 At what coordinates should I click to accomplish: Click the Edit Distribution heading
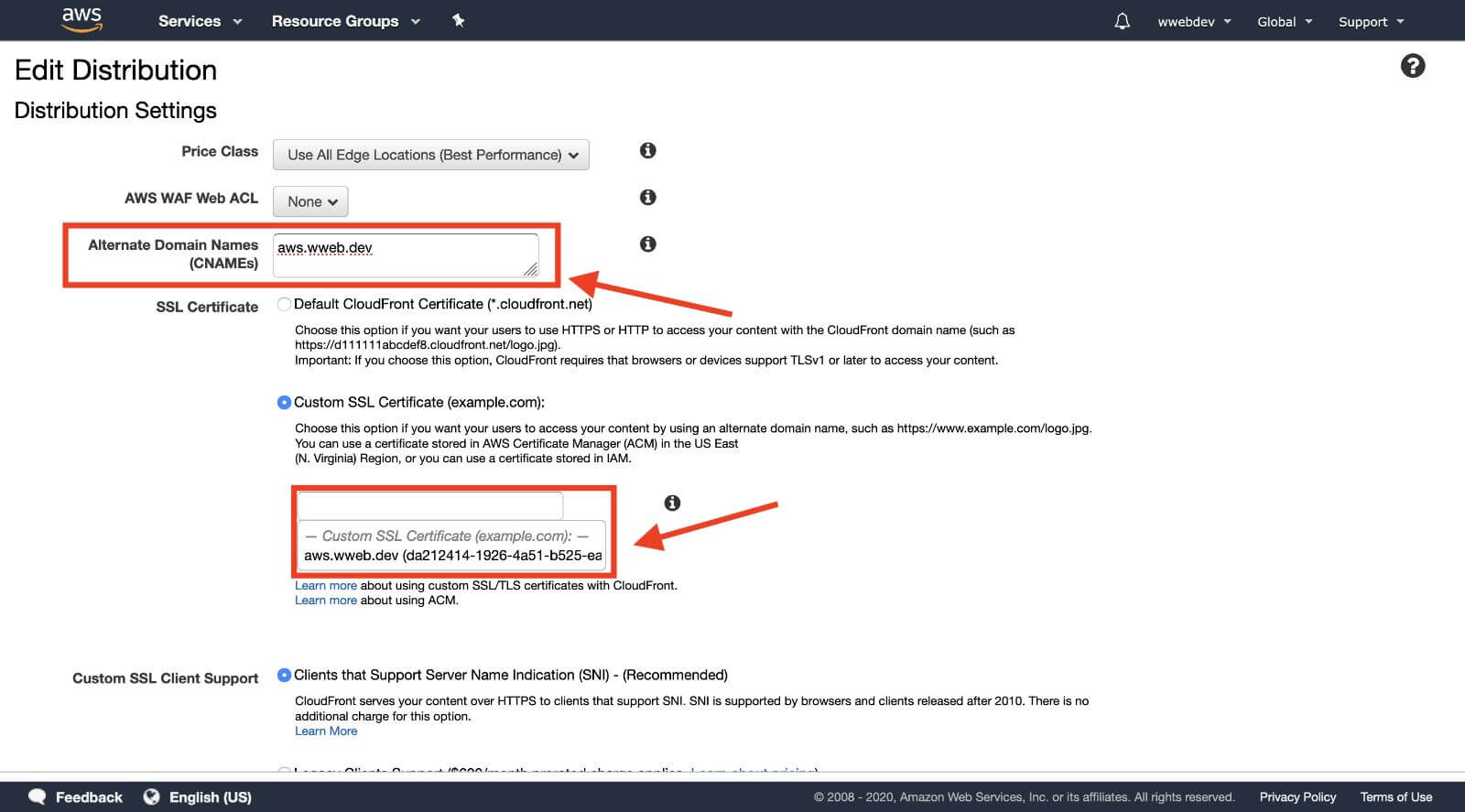116,70
